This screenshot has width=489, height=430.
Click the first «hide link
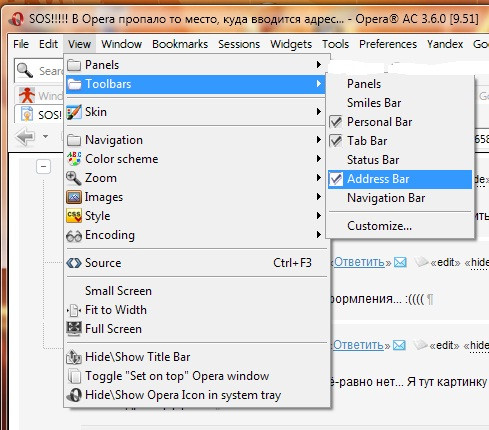click(477, 263)
